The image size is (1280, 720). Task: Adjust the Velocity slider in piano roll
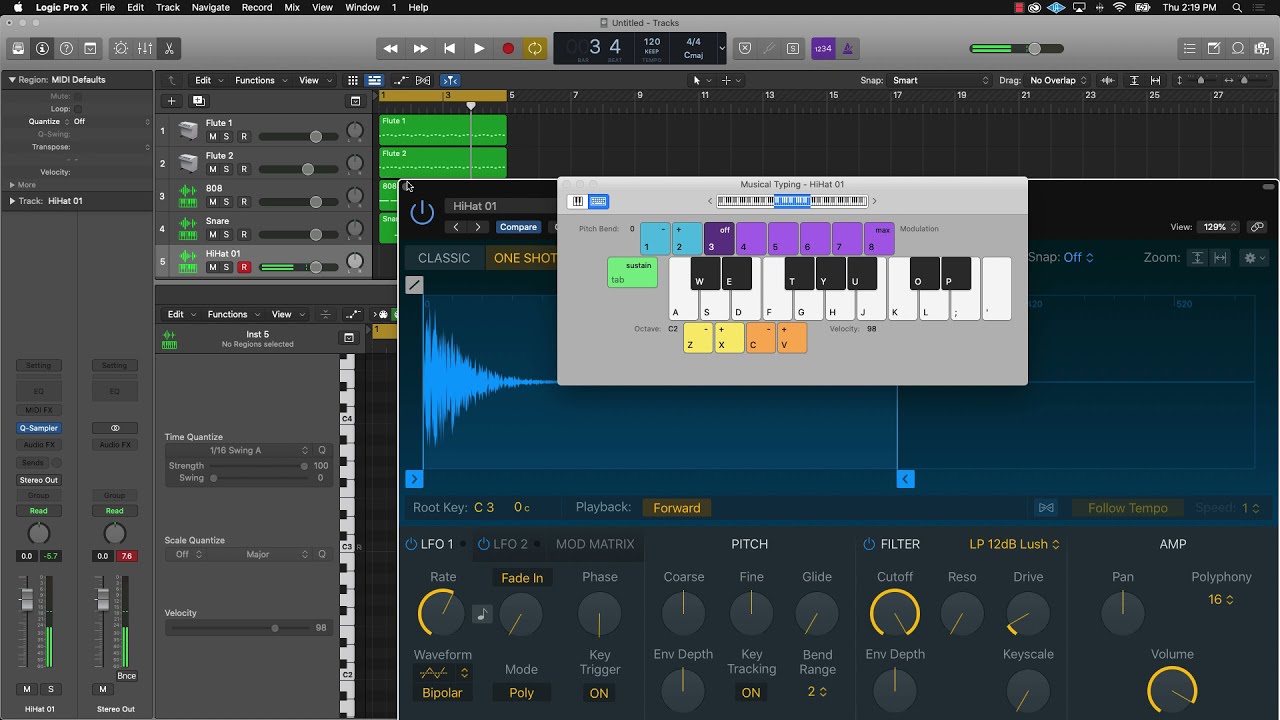pyautogui.click(x=243, y=628)
